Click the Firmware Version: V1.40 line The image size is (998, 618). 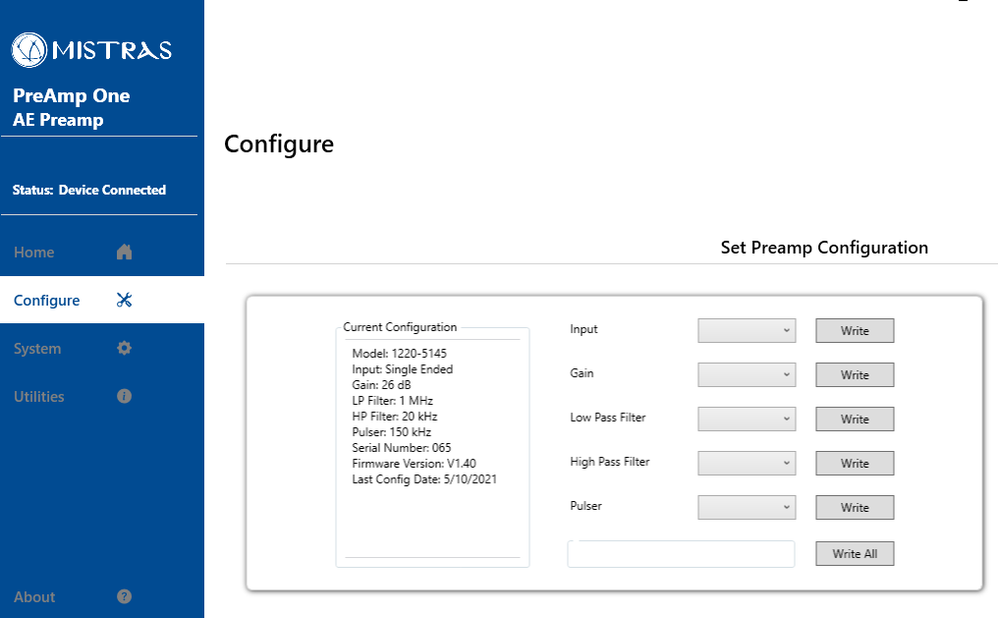click(x=414, y=463)
